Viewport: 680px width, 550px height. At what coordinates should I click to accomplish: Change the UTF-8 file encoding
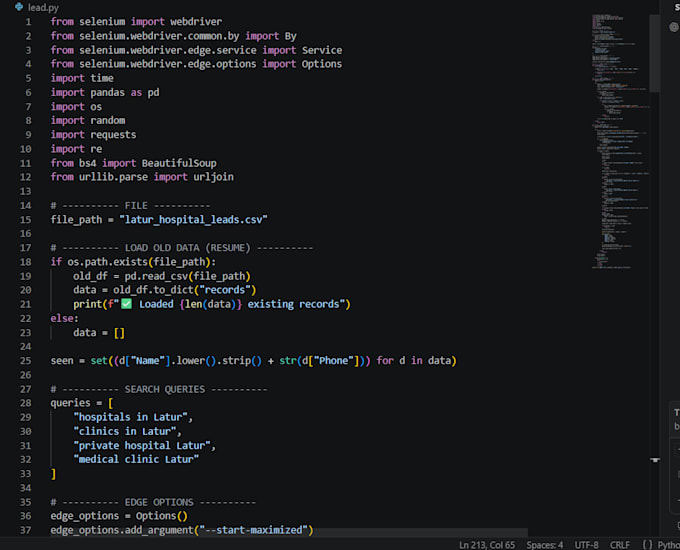coord(586,545)
